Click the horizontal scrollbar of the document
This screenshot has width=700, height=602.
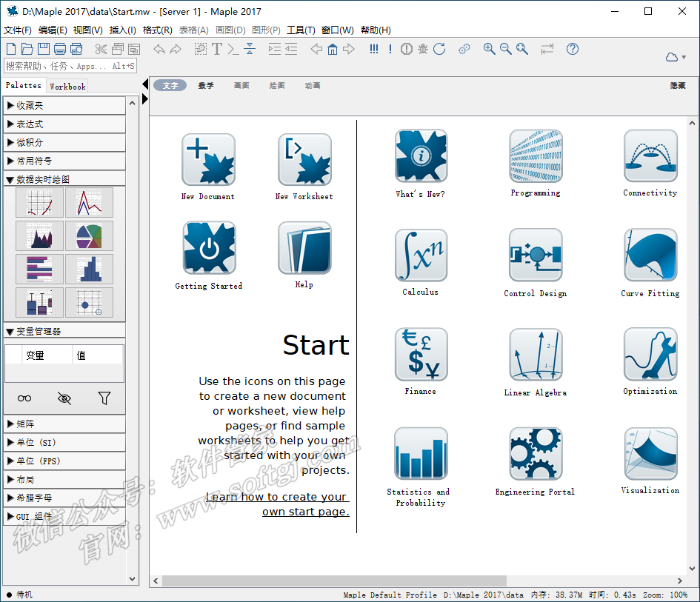coord(334,581)
